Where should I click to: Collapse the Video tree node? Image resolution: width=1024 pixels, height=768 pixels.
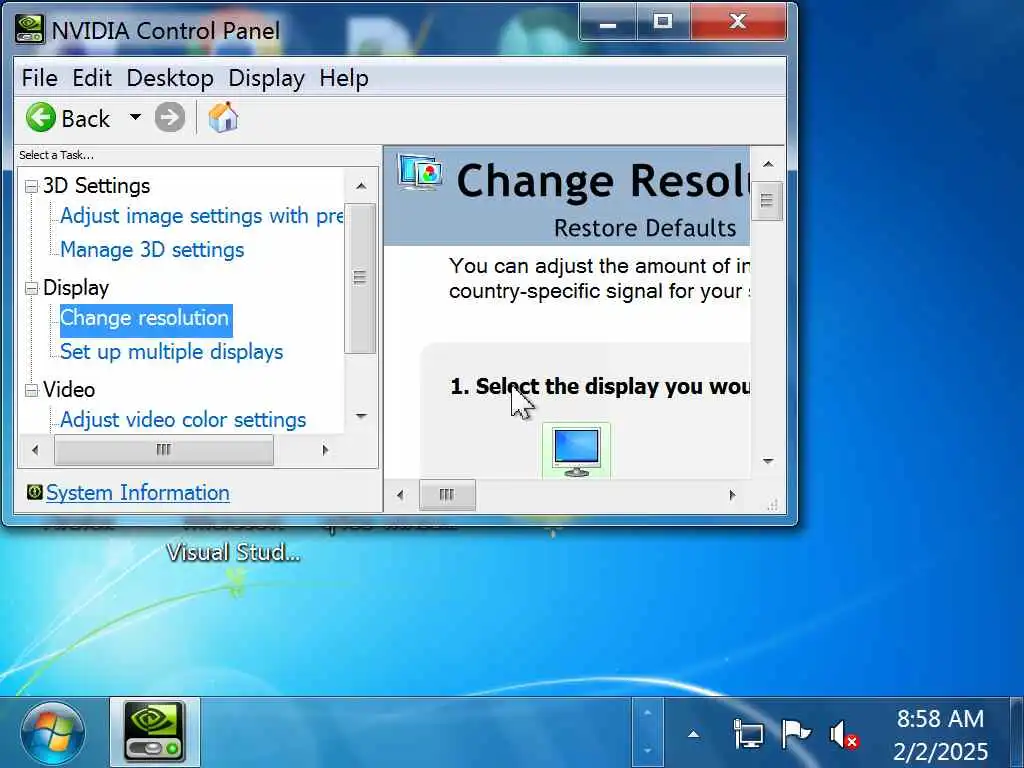point(31,390)
